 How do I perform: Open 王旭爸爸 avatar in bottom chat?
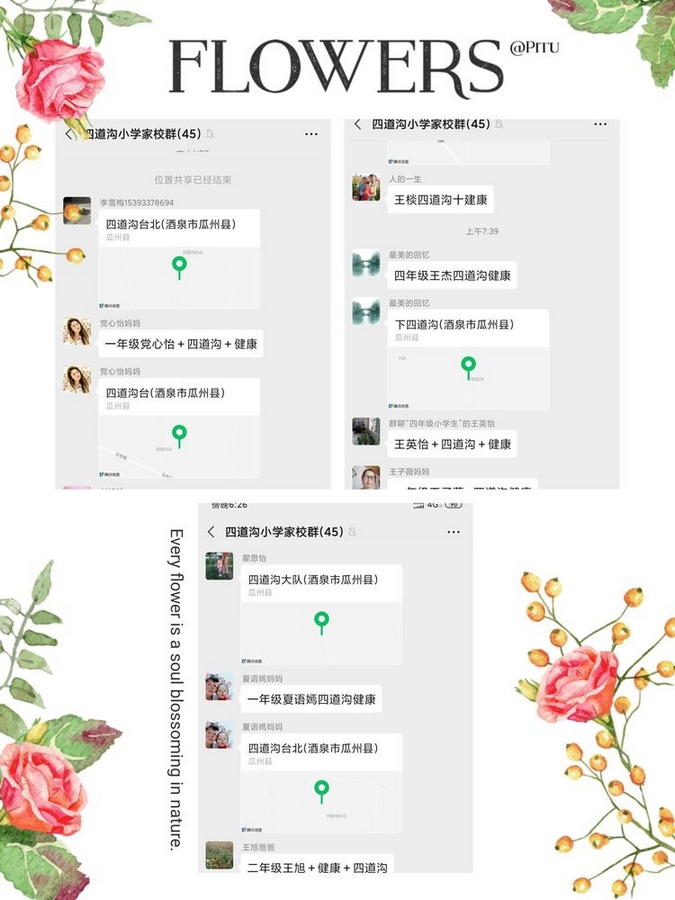[219, 855]
